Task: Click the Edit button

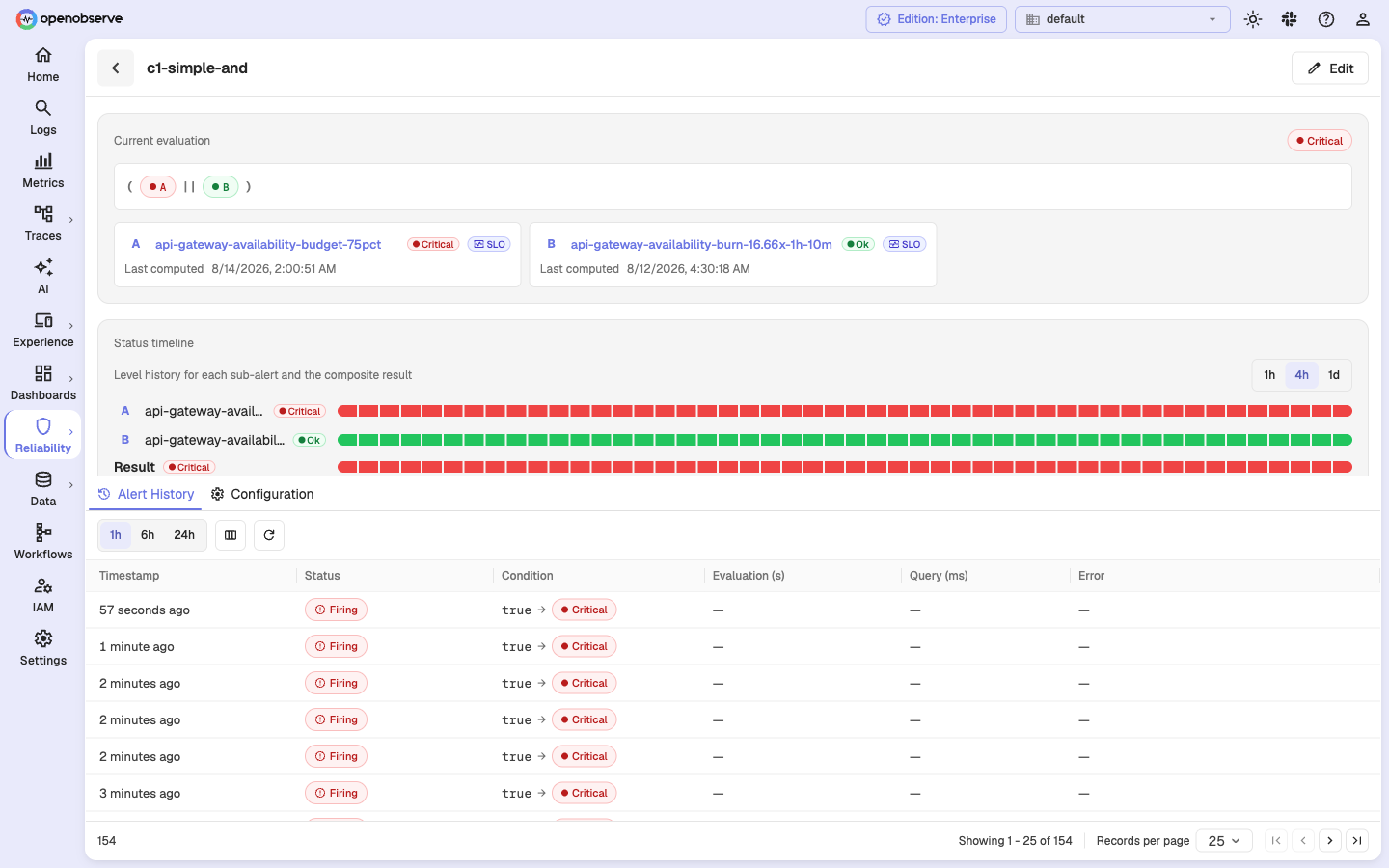Action: [1330, 68]
